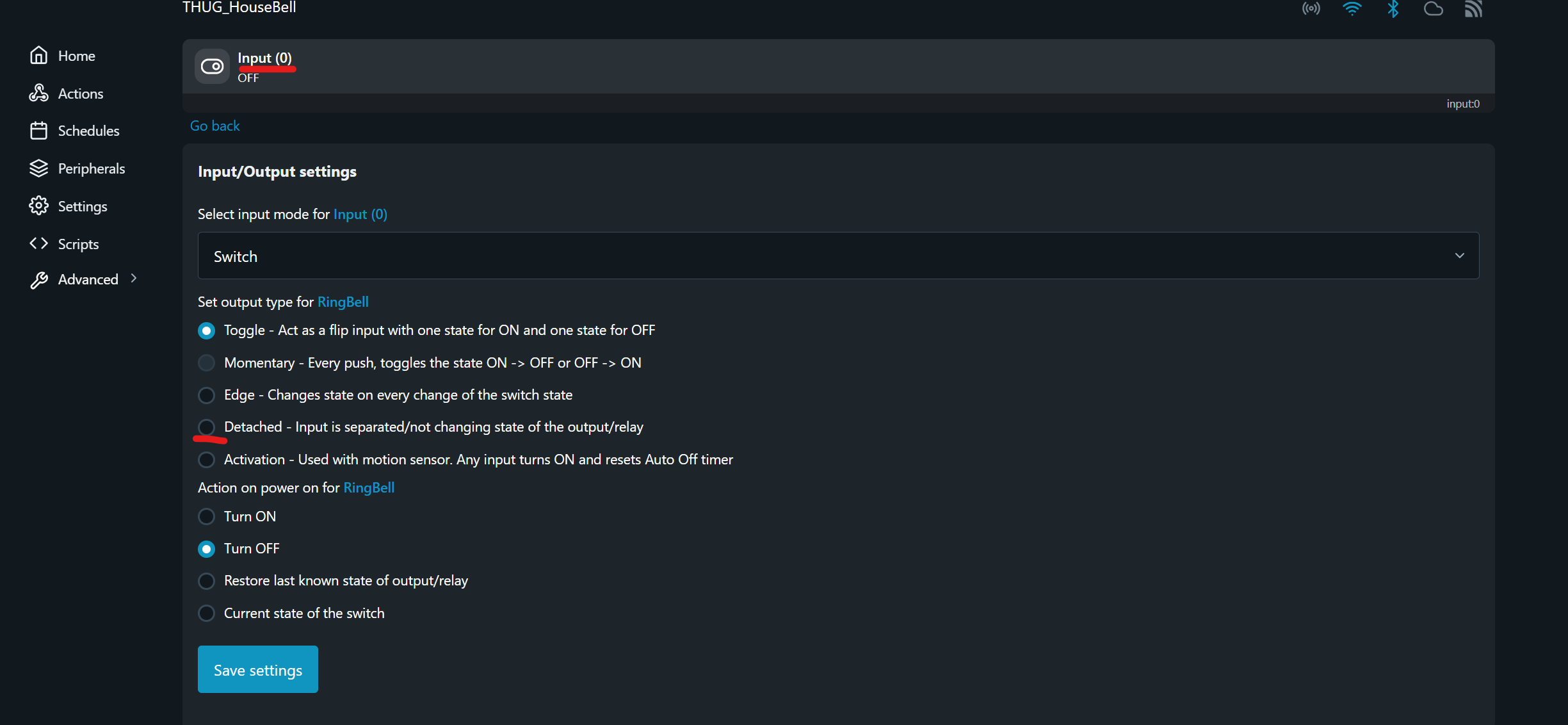Click the Input (0) switch icon
This screenshot has width=1568, height=725.
point(212,67)
